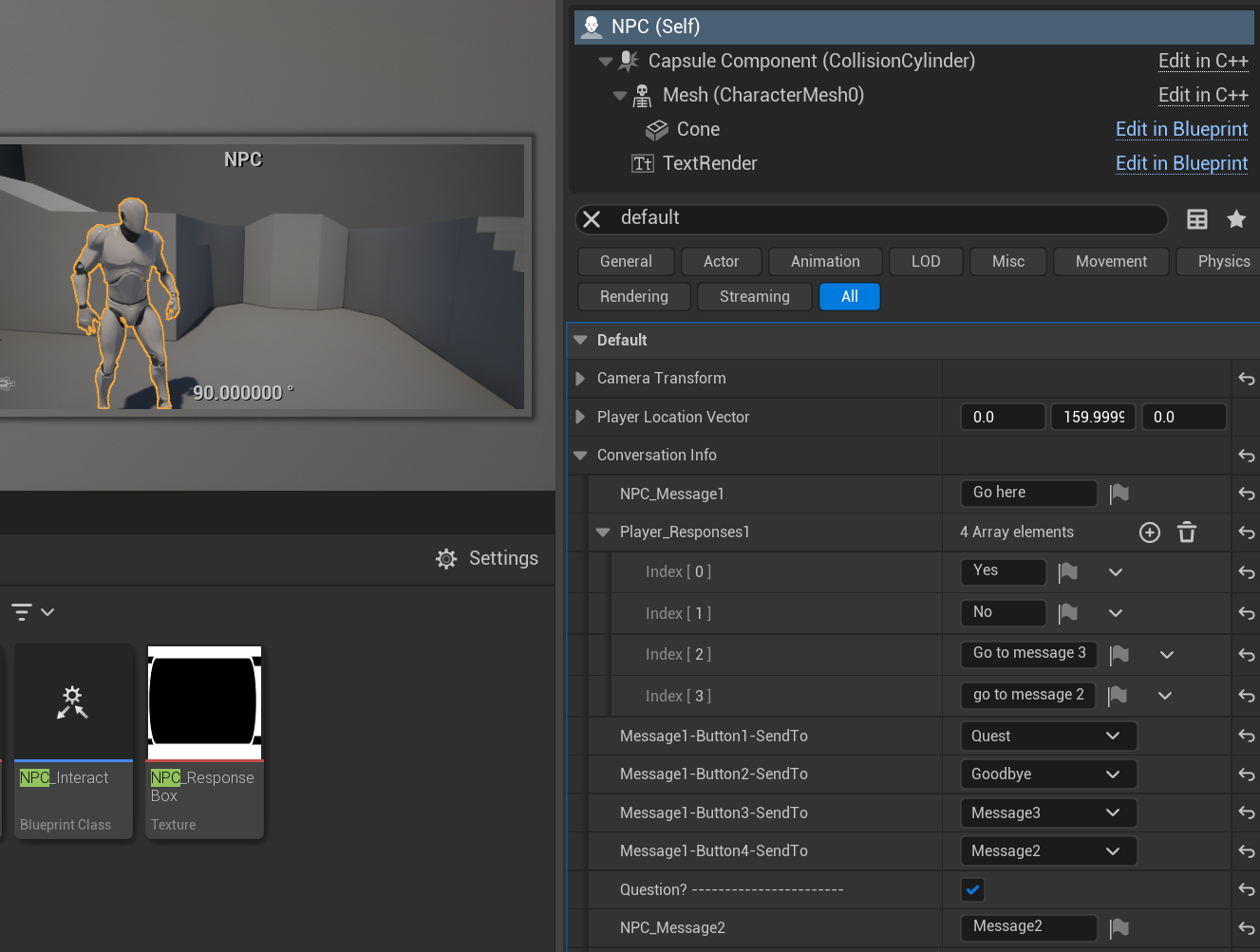The image size is (1260, 952).
Task: Click the NPC_Message1 text field
Action: click(1028, 493)
